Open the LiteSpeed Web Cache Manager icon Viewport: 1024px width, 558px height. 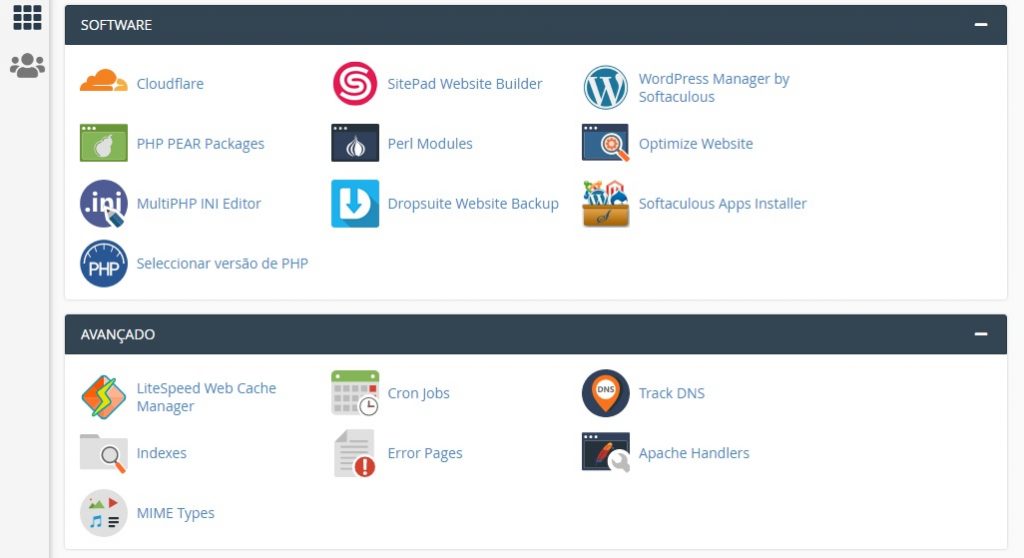pos(104,397)
